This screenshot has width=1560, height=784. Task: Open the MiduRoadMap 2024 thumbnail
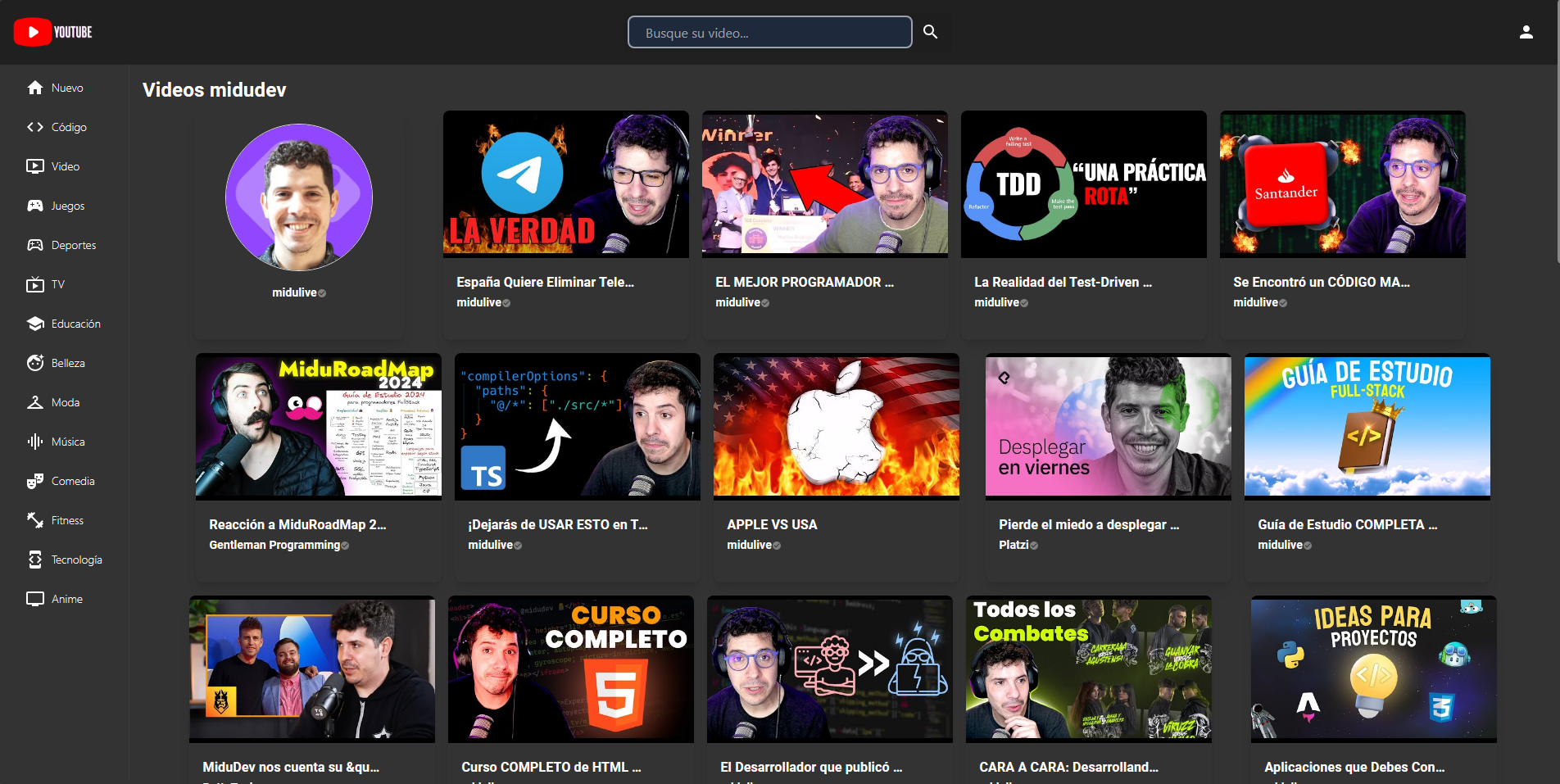click(319, 427)
